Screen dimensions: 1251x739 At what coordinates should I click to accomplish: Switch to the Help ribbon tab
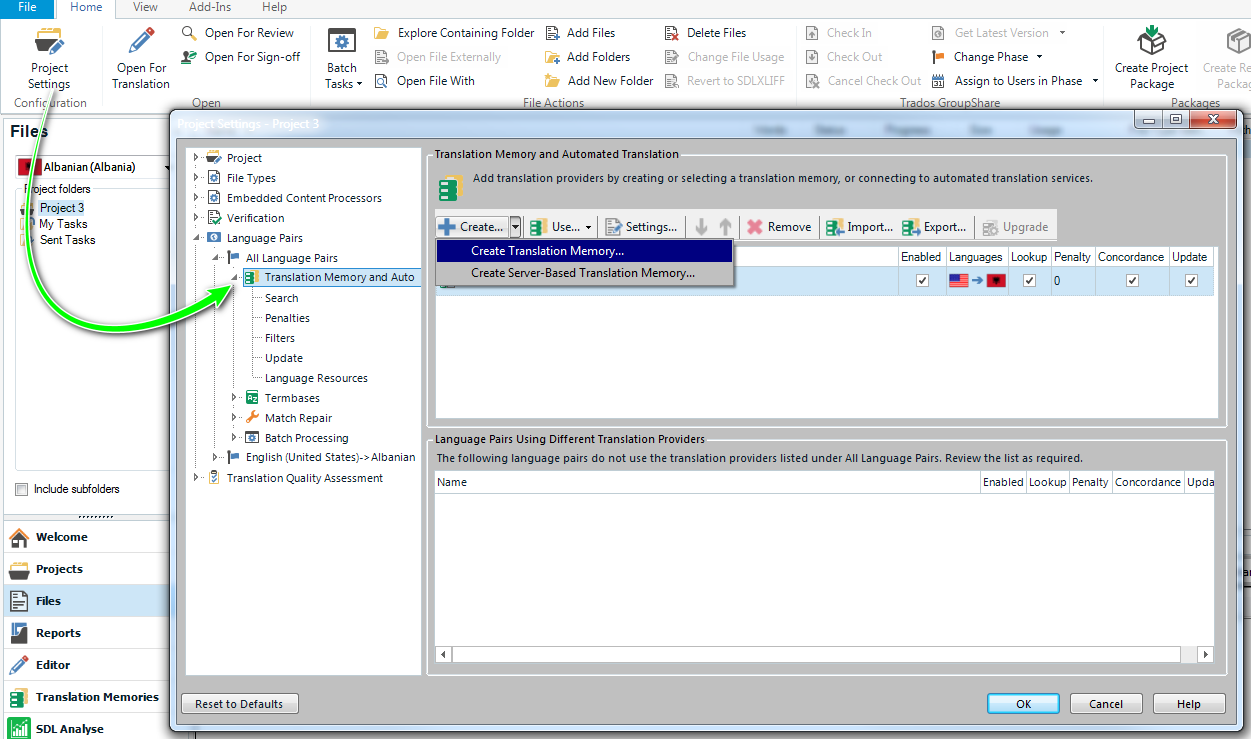point(274,7)
